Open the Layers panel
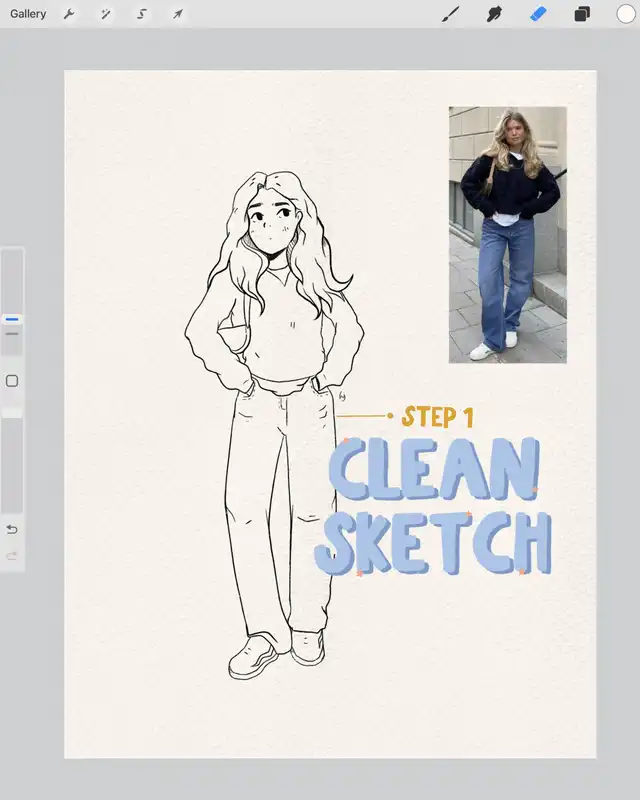The height and width of the screenshot is (800, 640). pos(582,14)
